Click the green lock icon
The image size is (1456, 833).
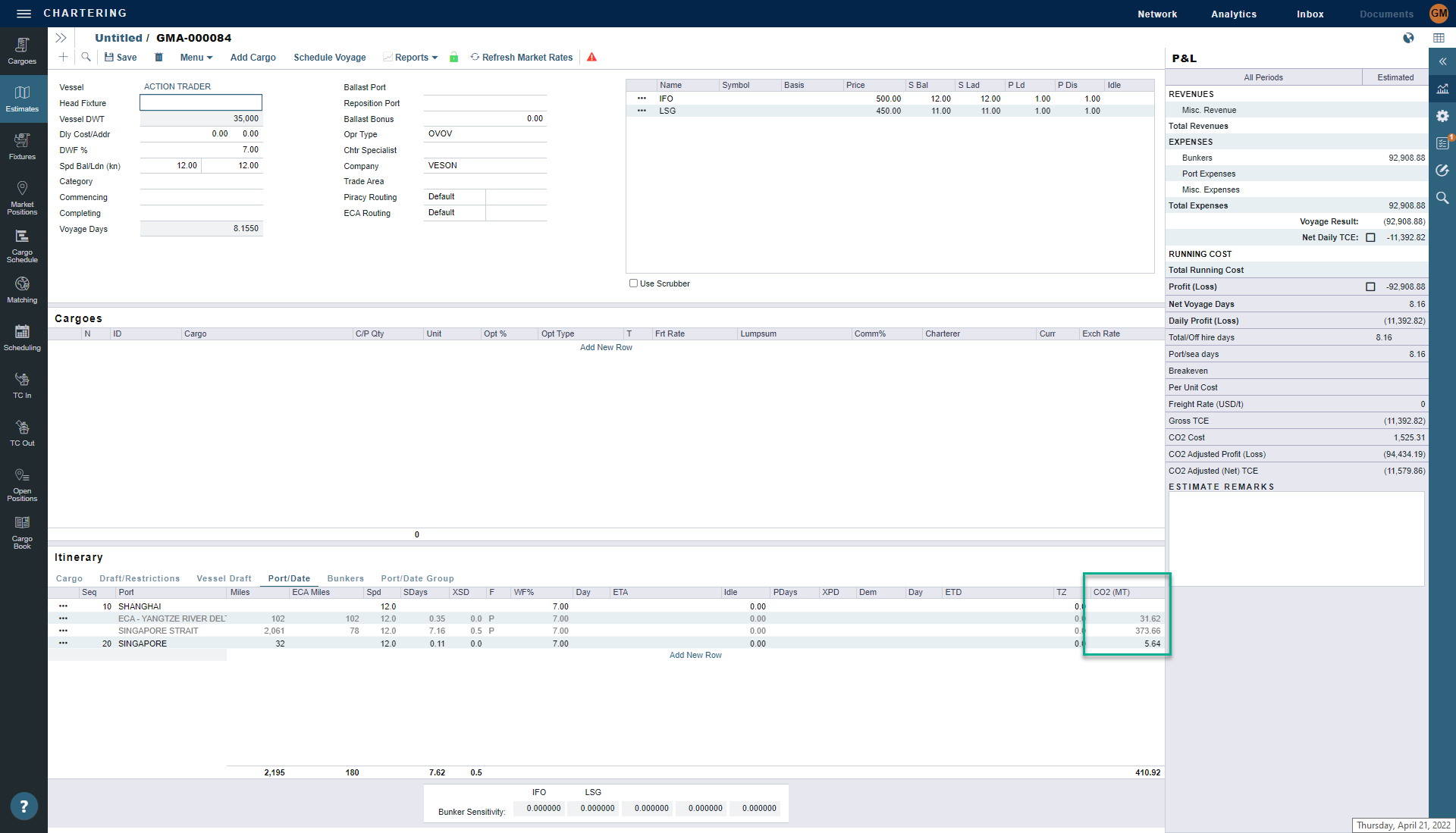click(453, 58)
